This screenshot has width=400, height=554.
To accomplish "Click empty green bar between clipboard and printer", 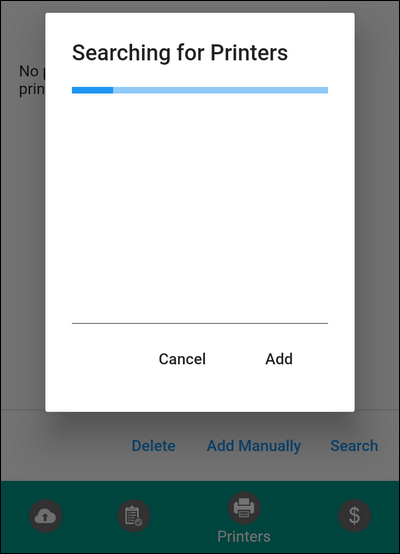I will pyautogui.click(x=189, y=516).
